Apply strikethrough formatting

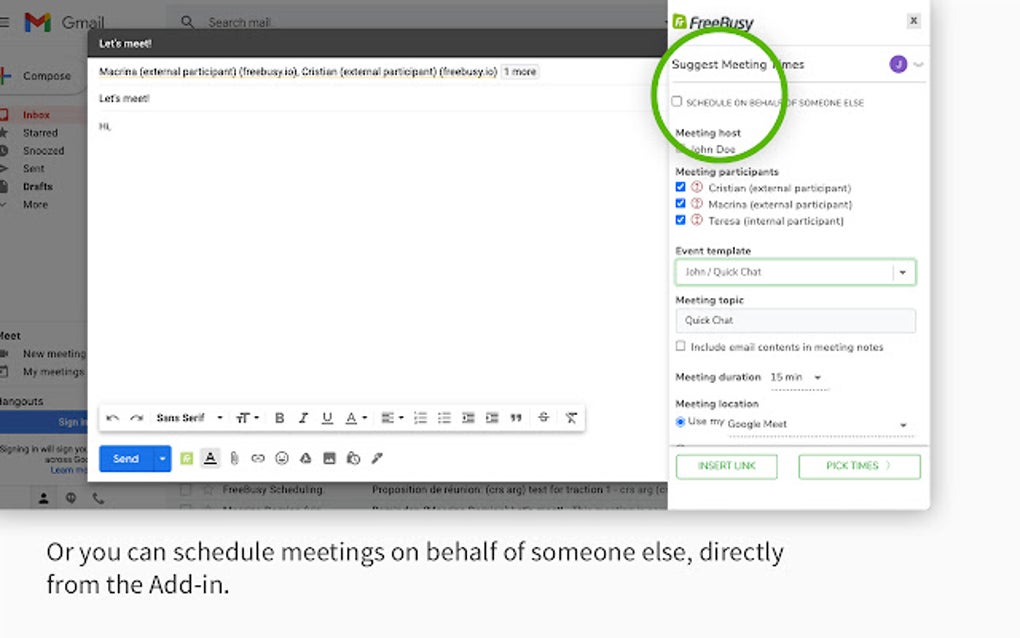544,418
